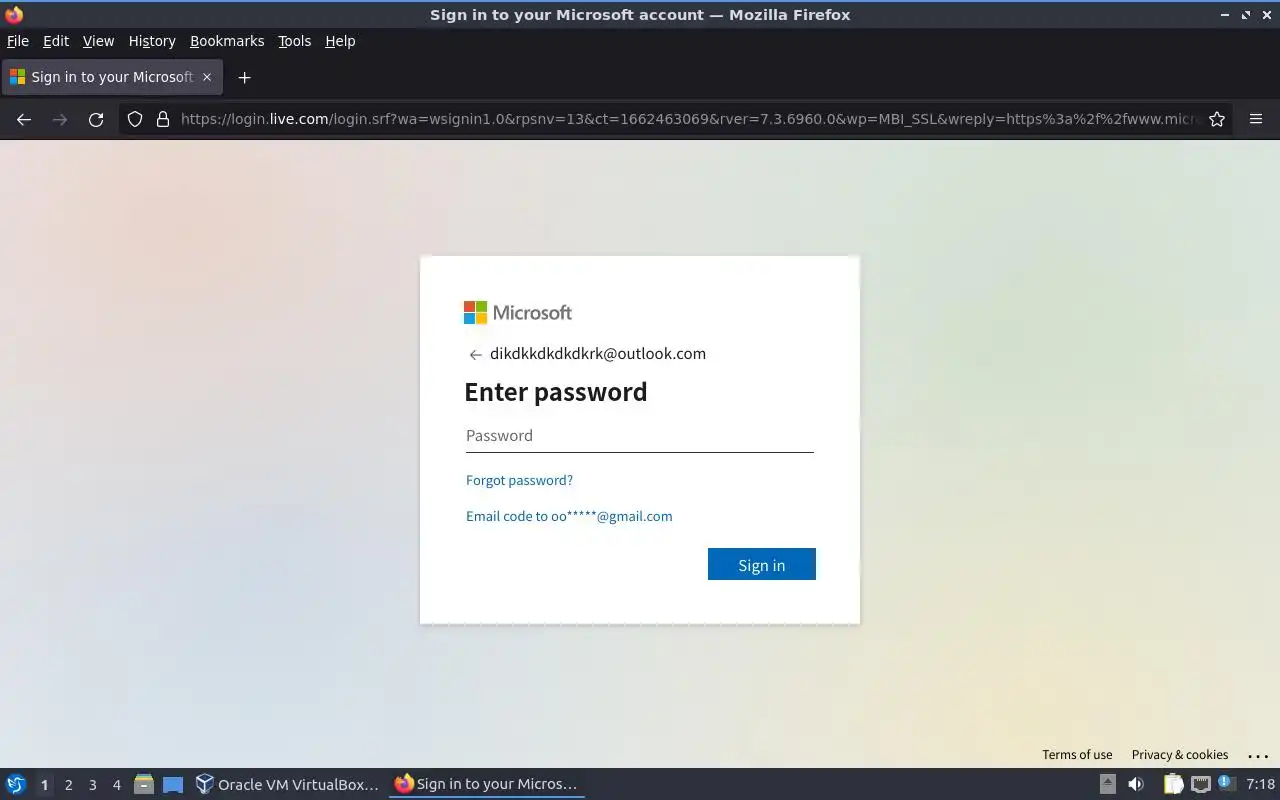Open the File menu
Image resolution: width=1280 pixels, height=800 pixels.
[17, 41]
